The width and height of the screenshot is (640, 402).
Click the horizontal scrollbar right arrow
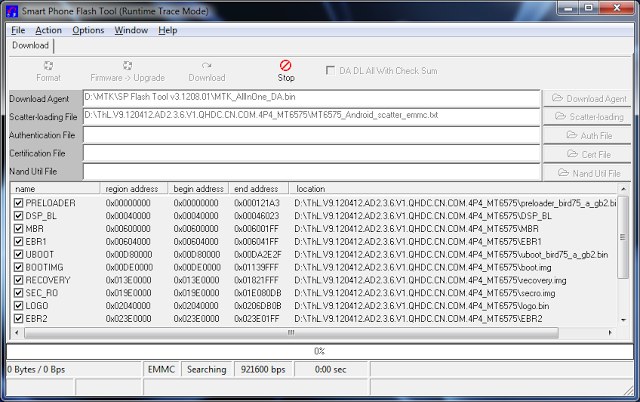click(x=610, y=333)
